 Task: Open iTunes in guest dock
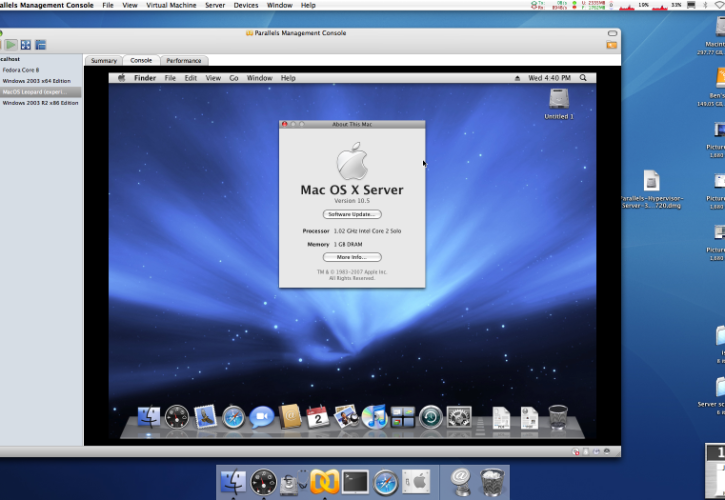(x=375, y=417)
